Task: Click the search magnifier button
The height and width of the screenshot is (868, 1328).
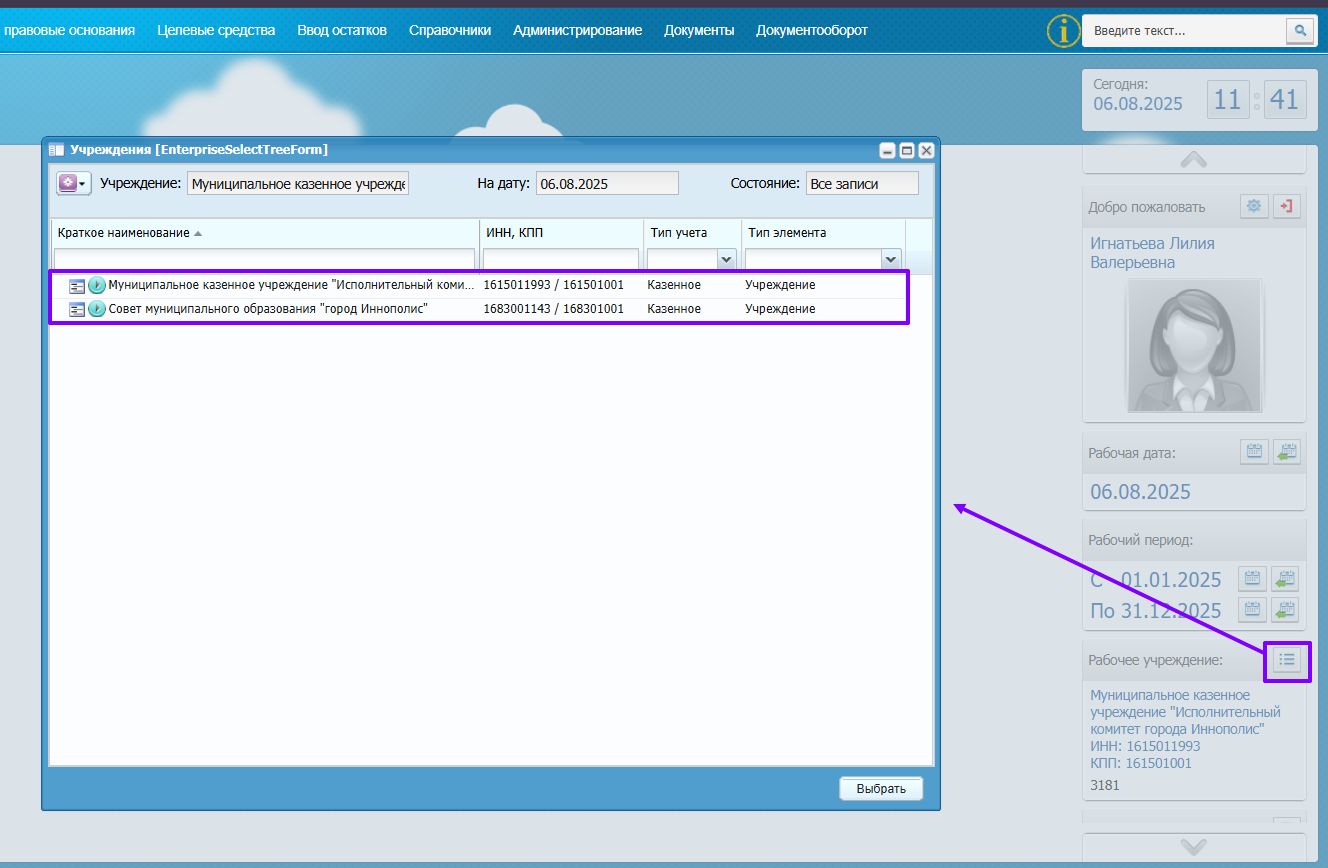Action: (1300, 31)
